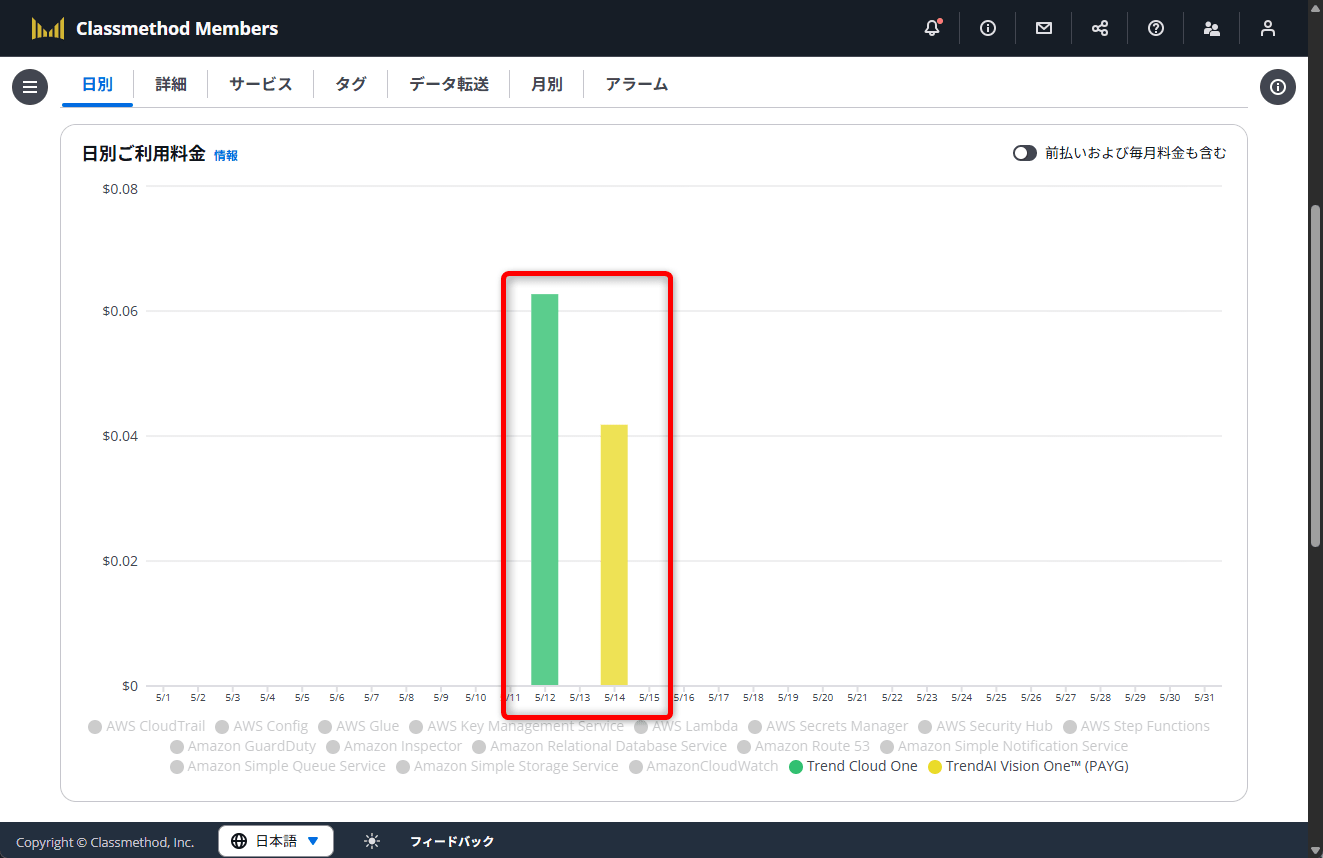Click the 5/20 date label on the x-axis
Viewport: 1323px width, 858px height.
coord(823,698)
